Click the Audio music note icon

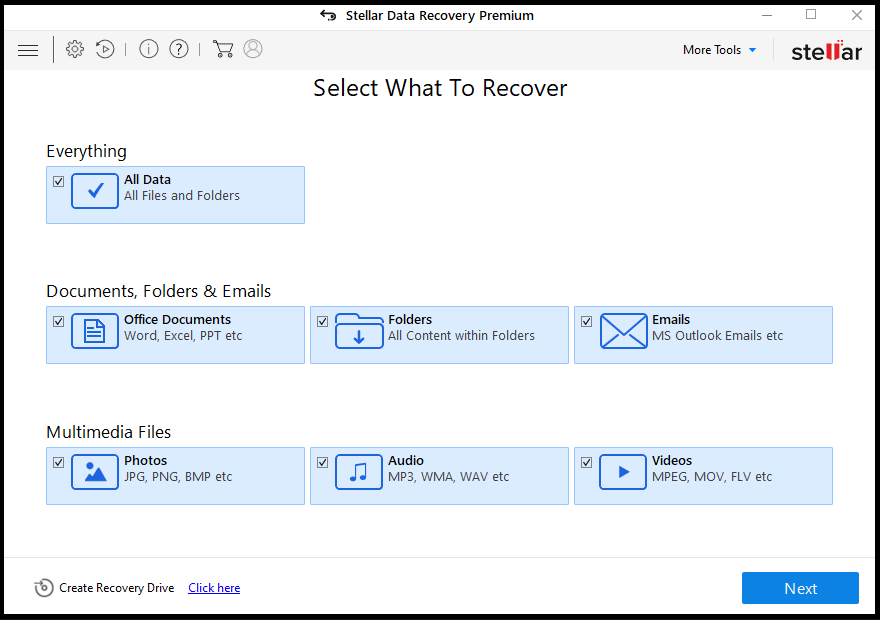click(359, 472)
